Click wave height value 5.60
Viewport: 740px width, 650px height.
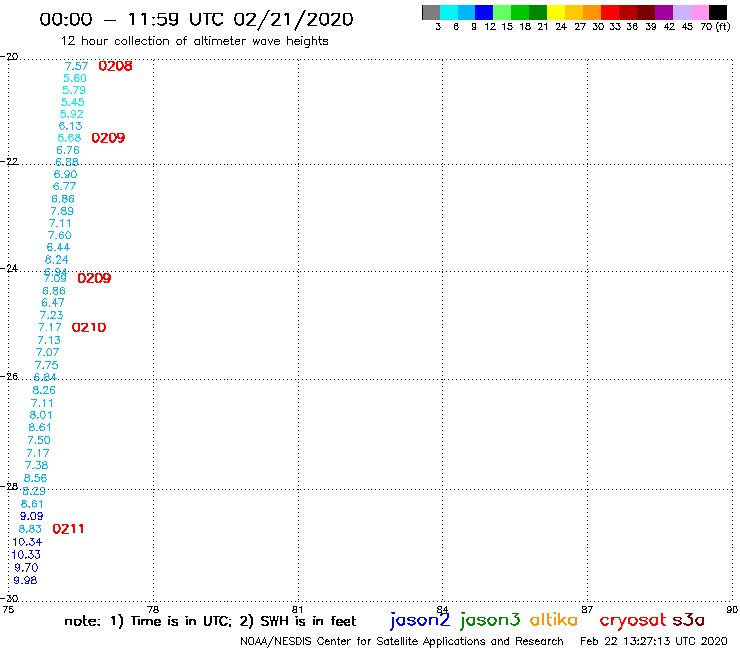pyautogui.click(x=75, y=78)
